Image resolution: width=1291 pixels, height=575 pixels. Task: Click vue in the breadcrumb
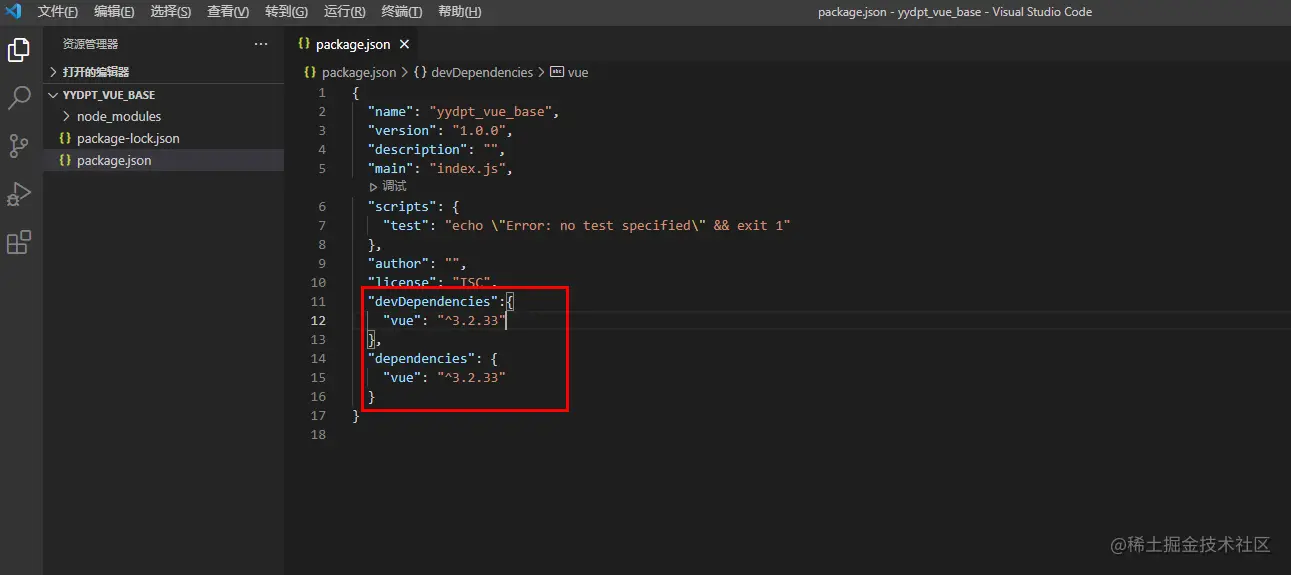click(x=578, y=73)
